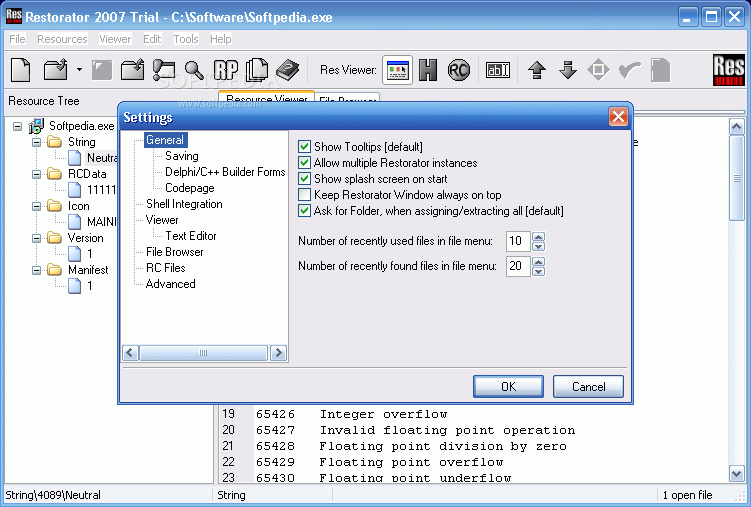Select Advanced settings page
The image size is (751, 507).
[171, 284]
